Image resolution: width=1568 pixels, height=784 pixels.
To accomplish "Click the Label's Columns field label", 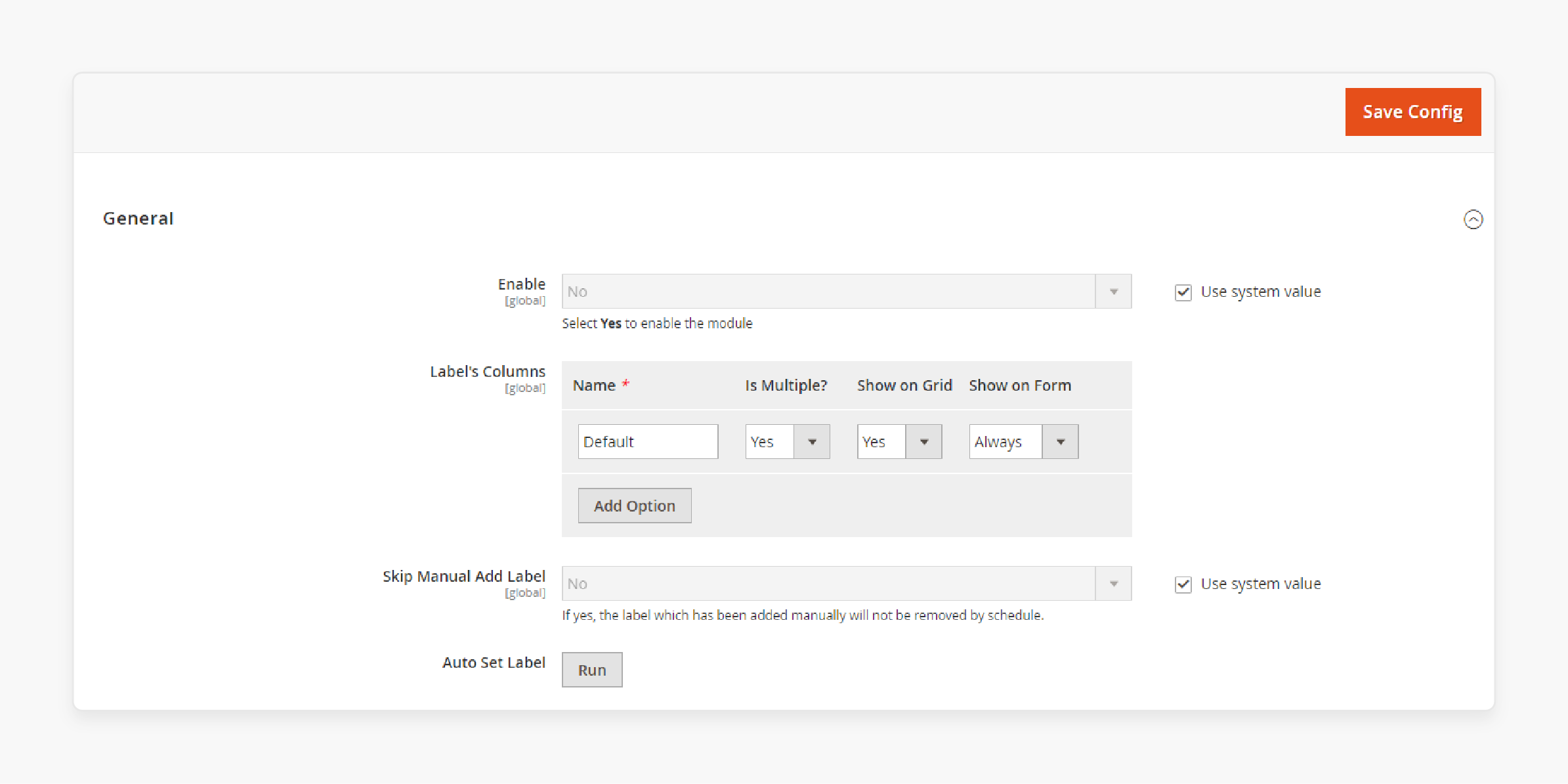I will pos(487,372).
